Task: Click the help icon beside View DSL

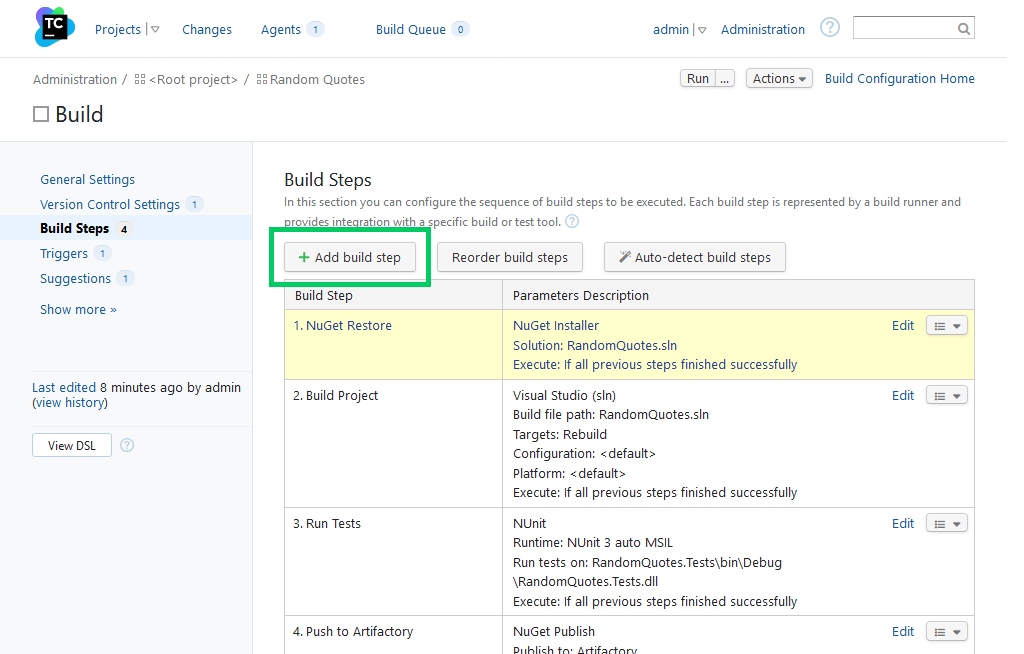Action: (127, 445)
